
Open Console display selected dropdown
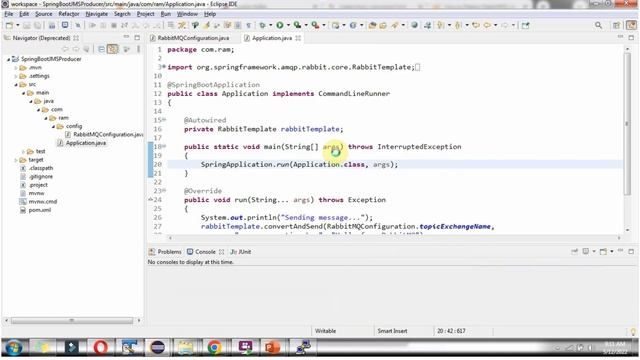tap(594, 251)
